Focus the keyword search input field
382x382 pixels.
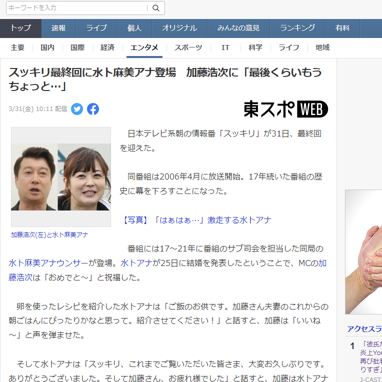tap(77, 8)
